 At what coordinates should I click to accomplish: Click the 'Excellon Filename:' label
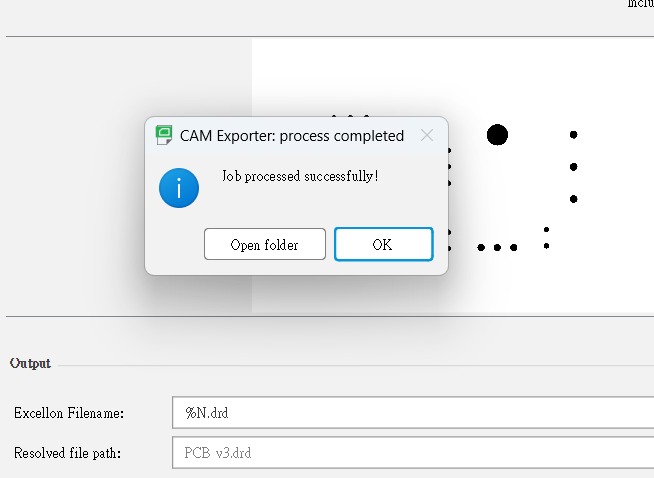[67, 412]
